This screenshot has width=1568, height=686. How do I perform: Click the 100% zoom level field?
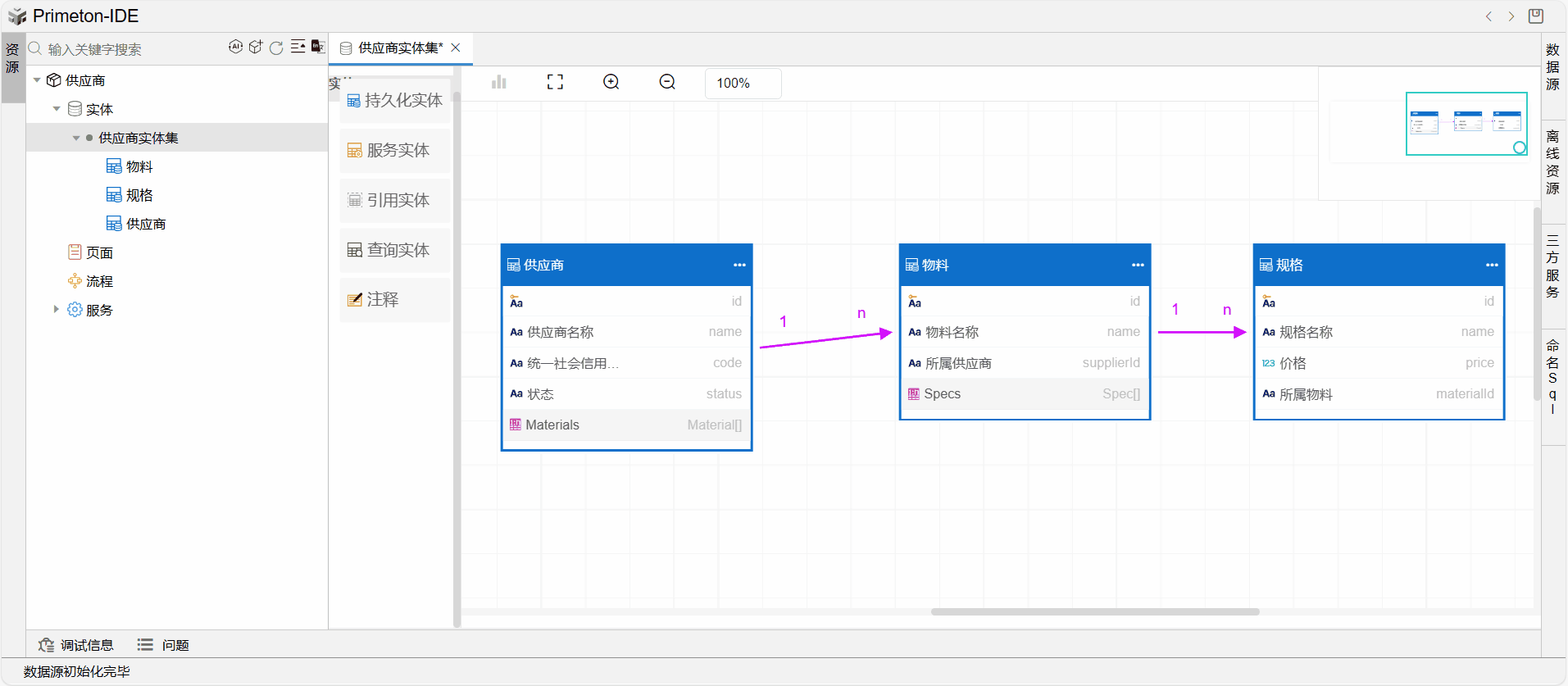tap(743, 83)
